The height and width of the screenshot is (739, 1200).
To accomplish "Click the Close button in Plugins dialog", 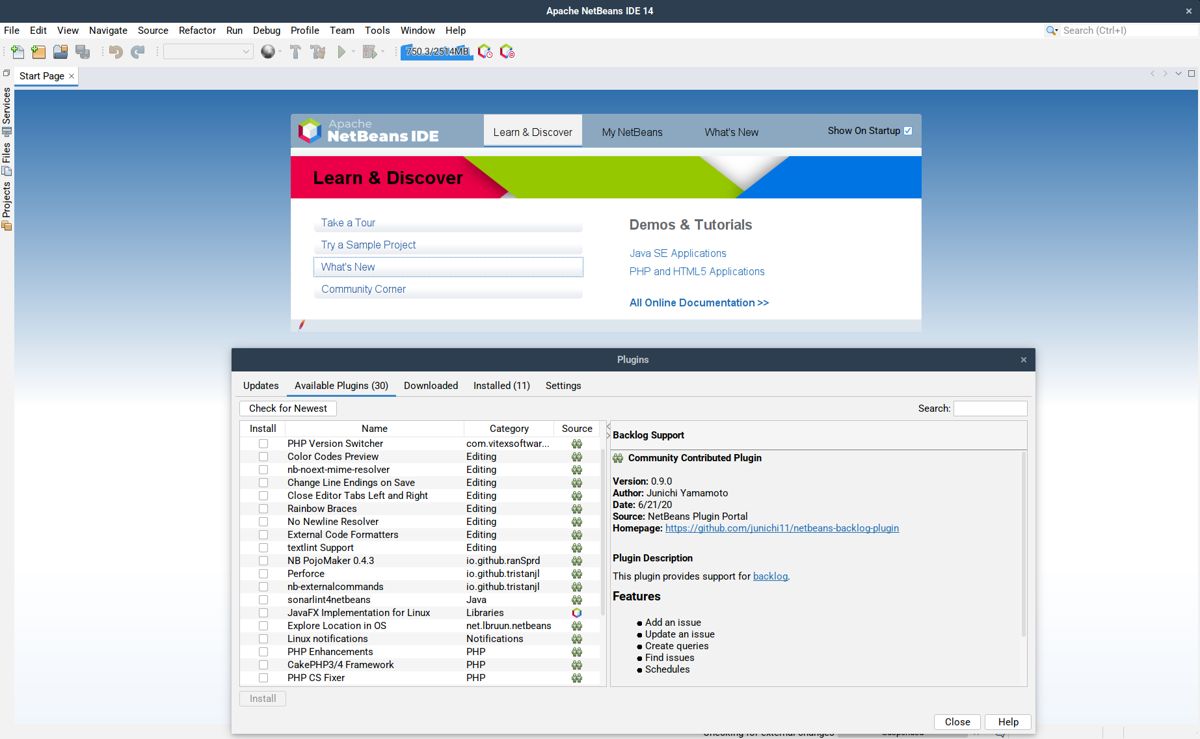I will pyautogui.click(x=957, y=722).
